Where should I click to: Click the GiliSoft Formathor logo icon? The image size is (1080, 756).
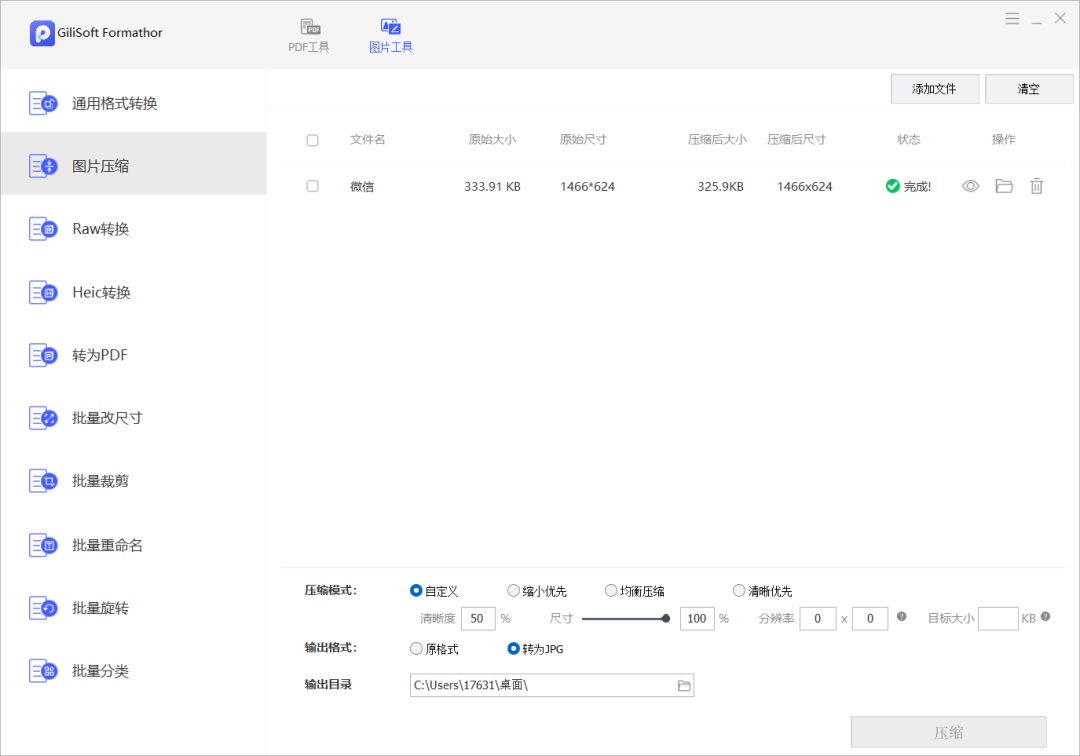point(42,33)
